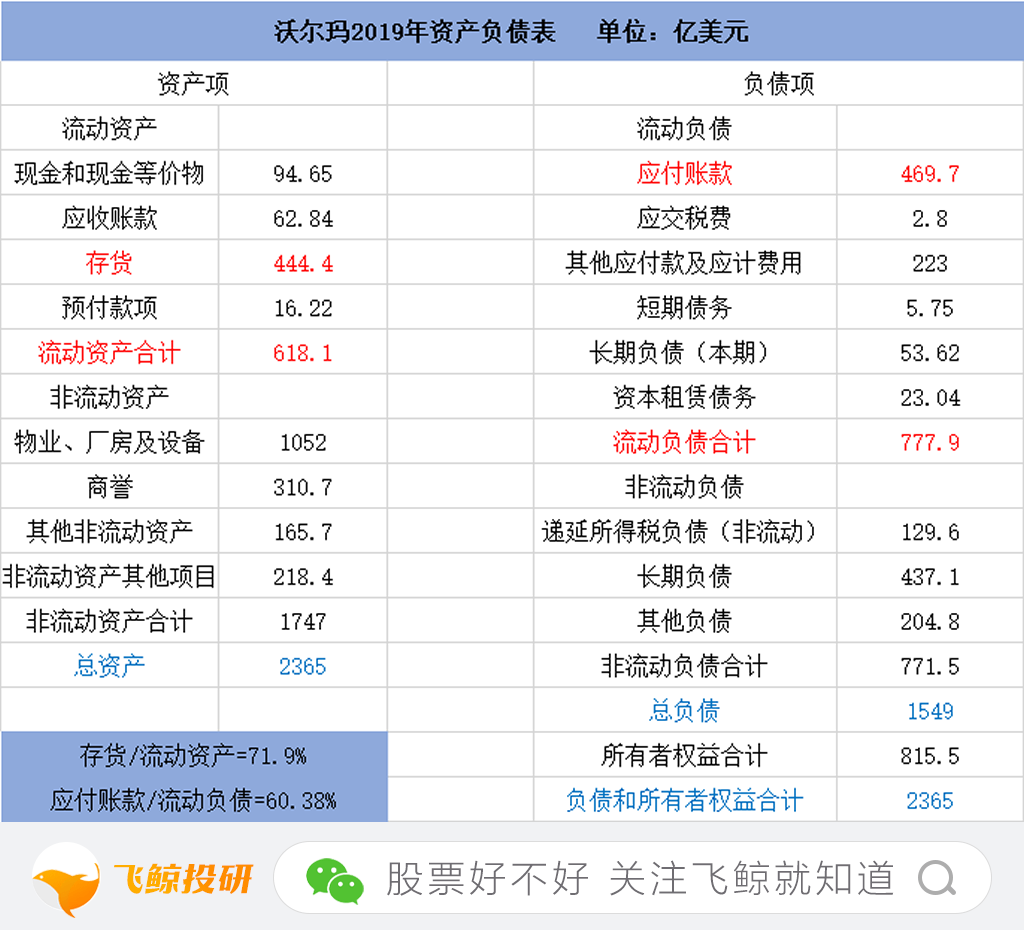Click 非流动资产合计 row label

tap(109, 621)
